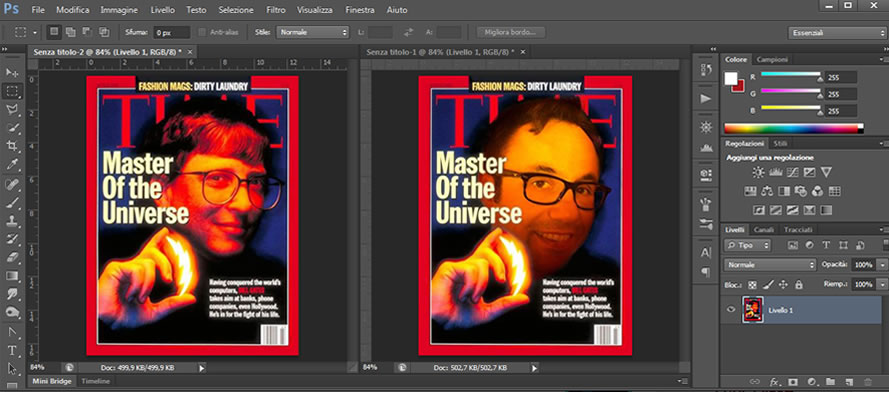Open the Filtro menu

pos(276,10)
